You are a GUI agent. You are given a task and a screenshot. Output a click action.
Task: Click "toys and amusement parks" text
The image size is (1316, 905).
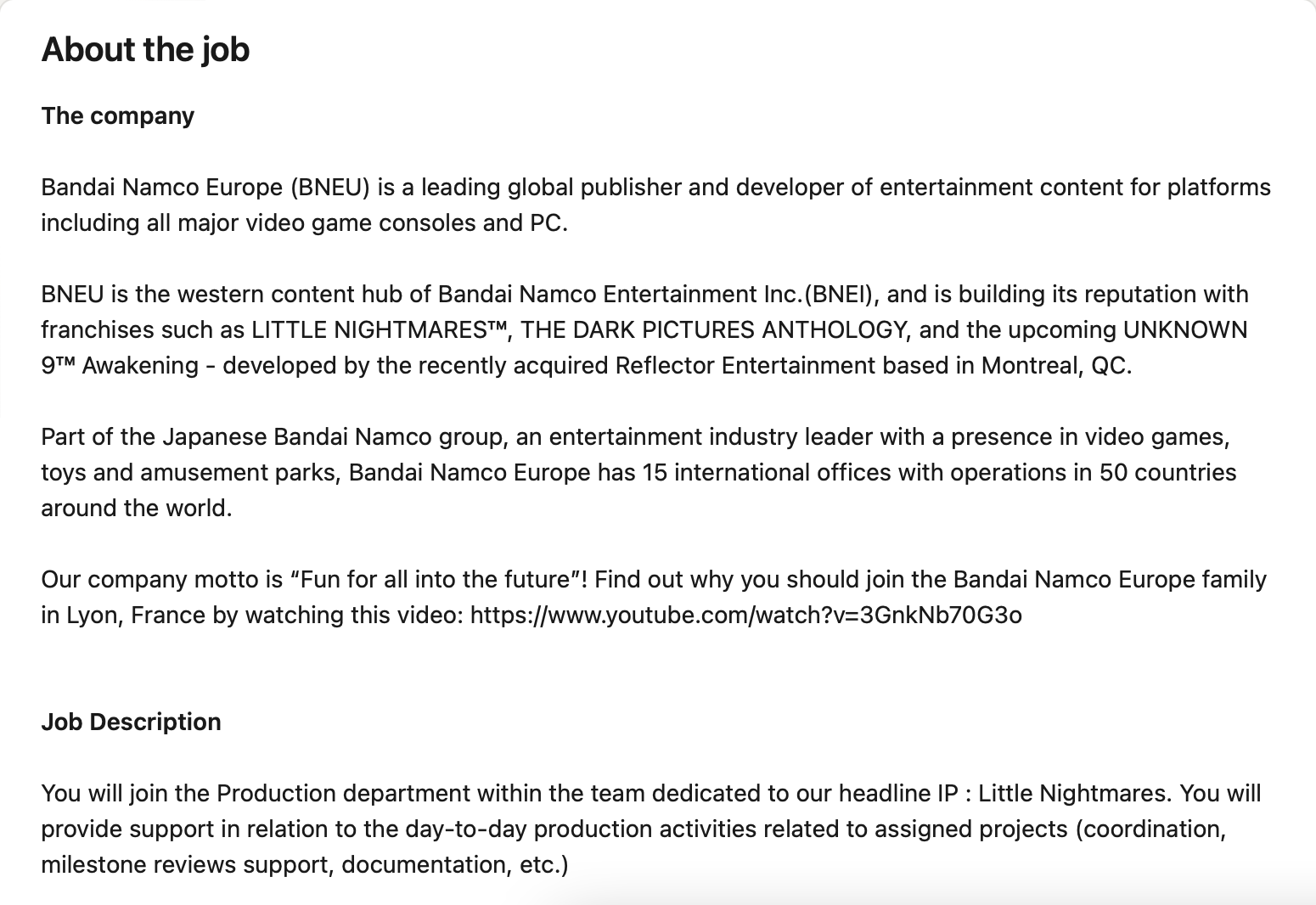click(x=188, y=472)
